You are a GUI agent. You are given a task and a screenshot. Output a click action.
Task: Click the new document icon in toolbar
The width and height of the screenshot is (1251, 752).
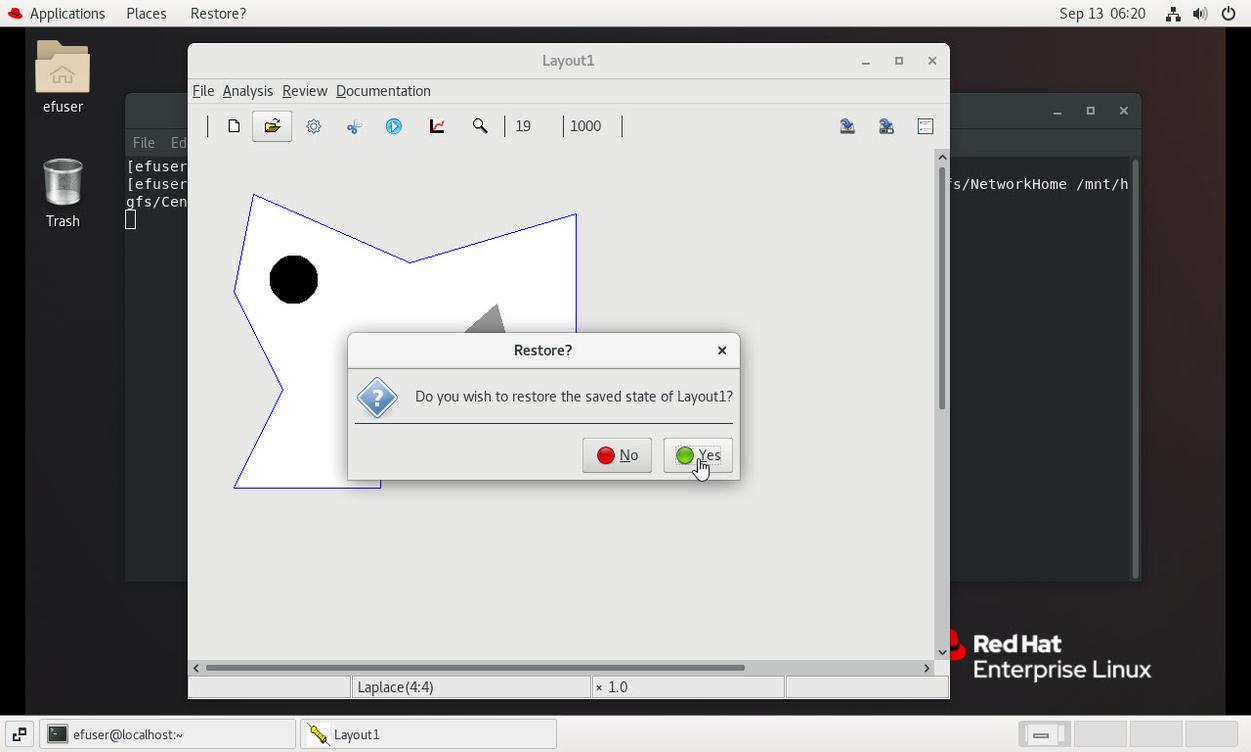click(x=234, y=126)
